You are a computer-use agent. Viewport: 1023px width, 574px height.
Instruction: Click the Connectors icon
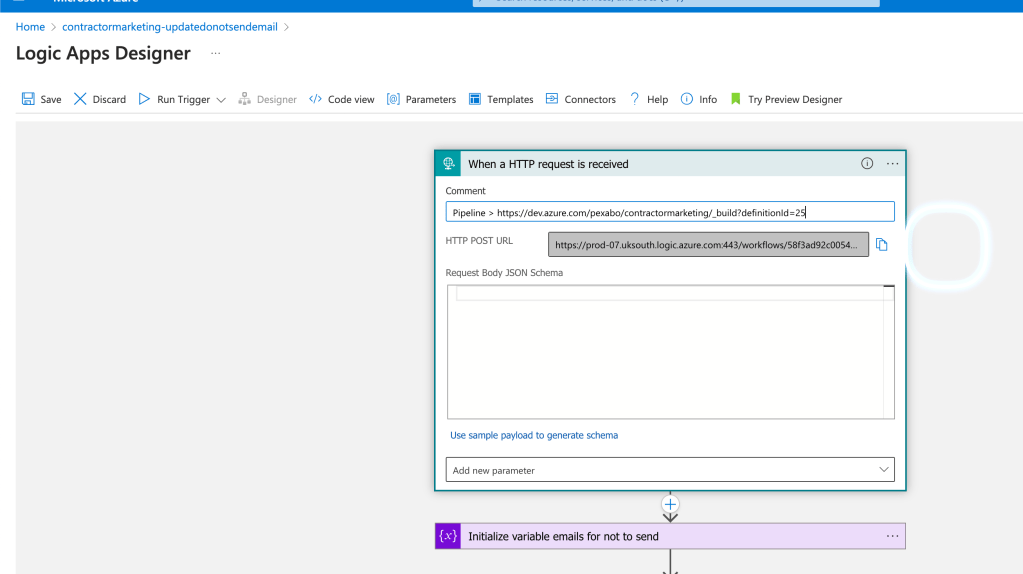click(552, 98)
